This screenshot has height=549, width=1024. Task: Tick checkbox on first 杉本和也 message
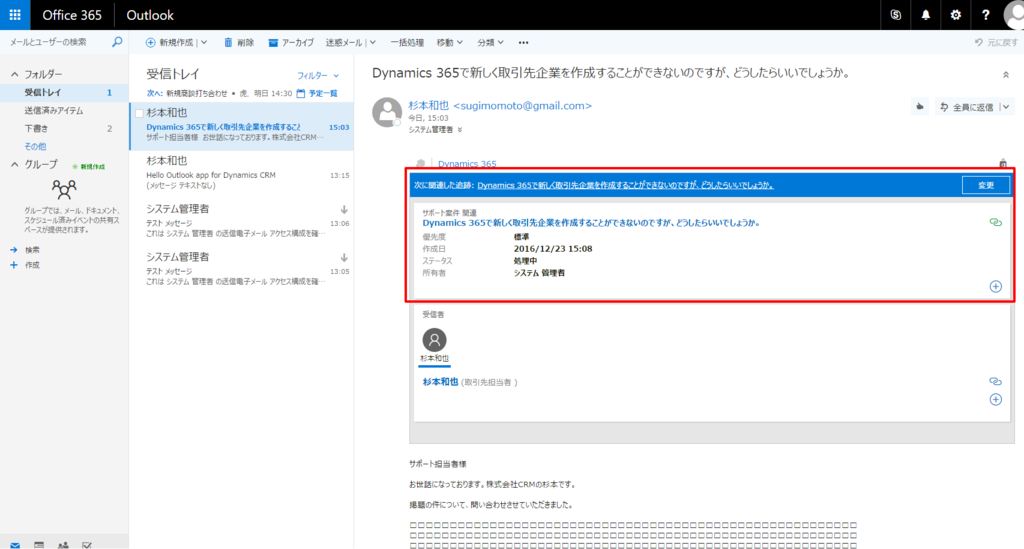139,114
